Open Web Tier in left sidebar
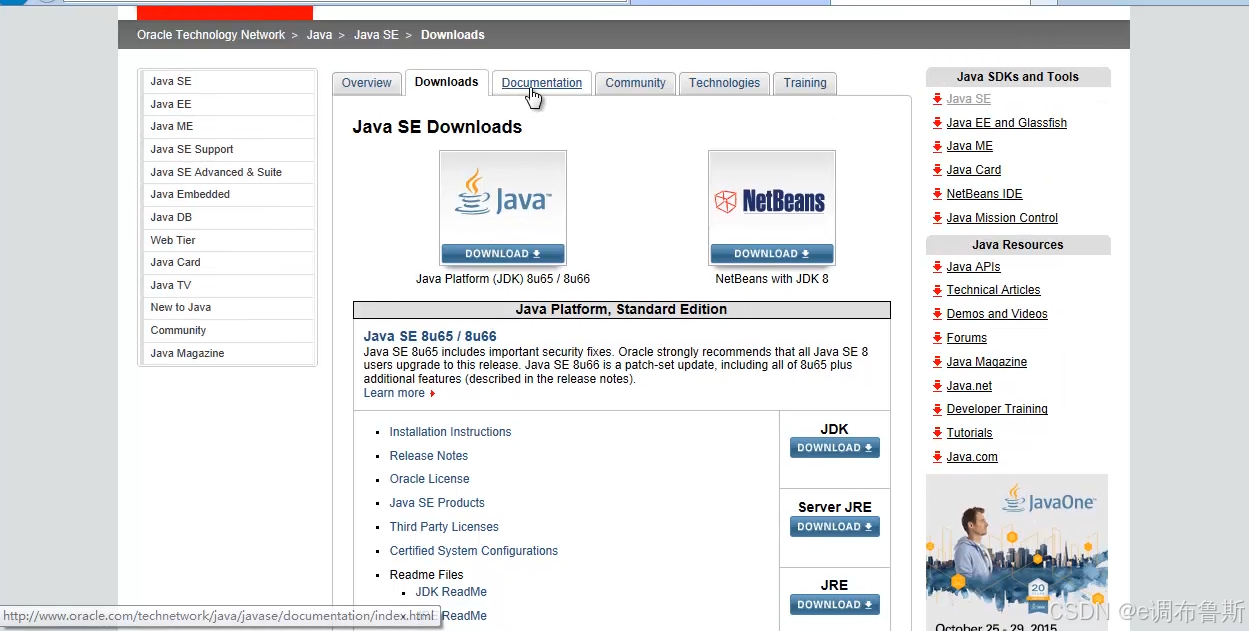This screenshot has width=1249, height=631. coord(229,240)
